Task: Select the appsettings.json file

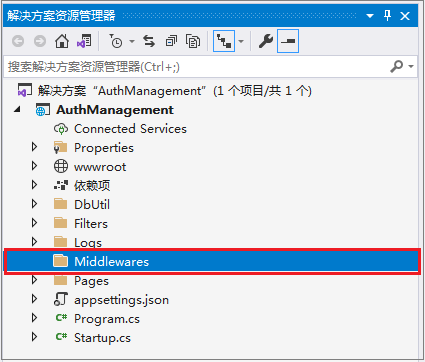Action: point(121,300)
